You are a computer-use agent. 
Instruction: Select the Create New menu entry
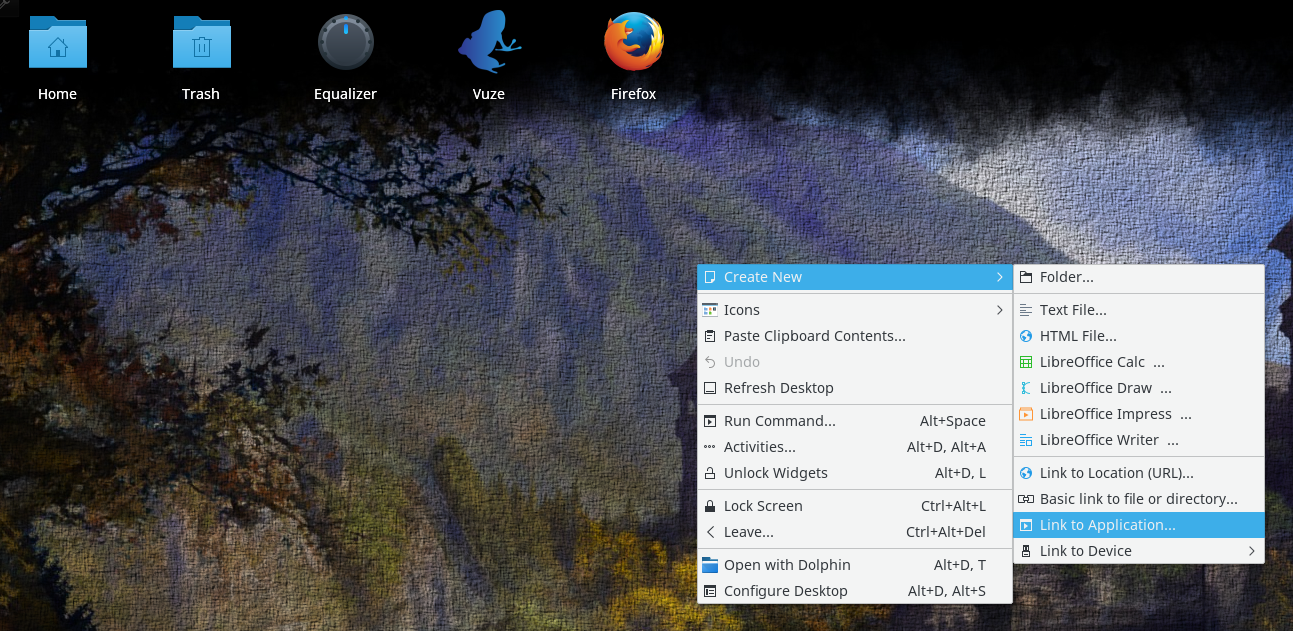point(855,277)
